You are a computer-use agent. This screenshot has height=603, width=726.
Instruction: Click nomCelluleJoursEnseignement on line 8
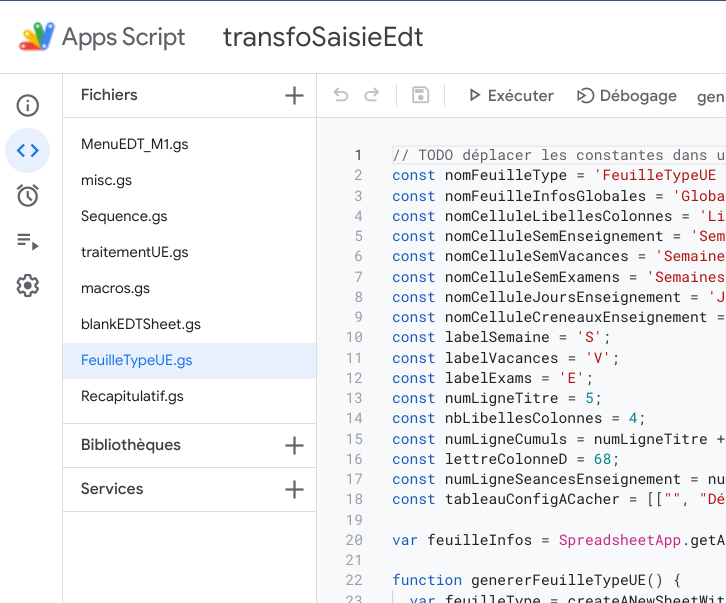pos(563,297)
